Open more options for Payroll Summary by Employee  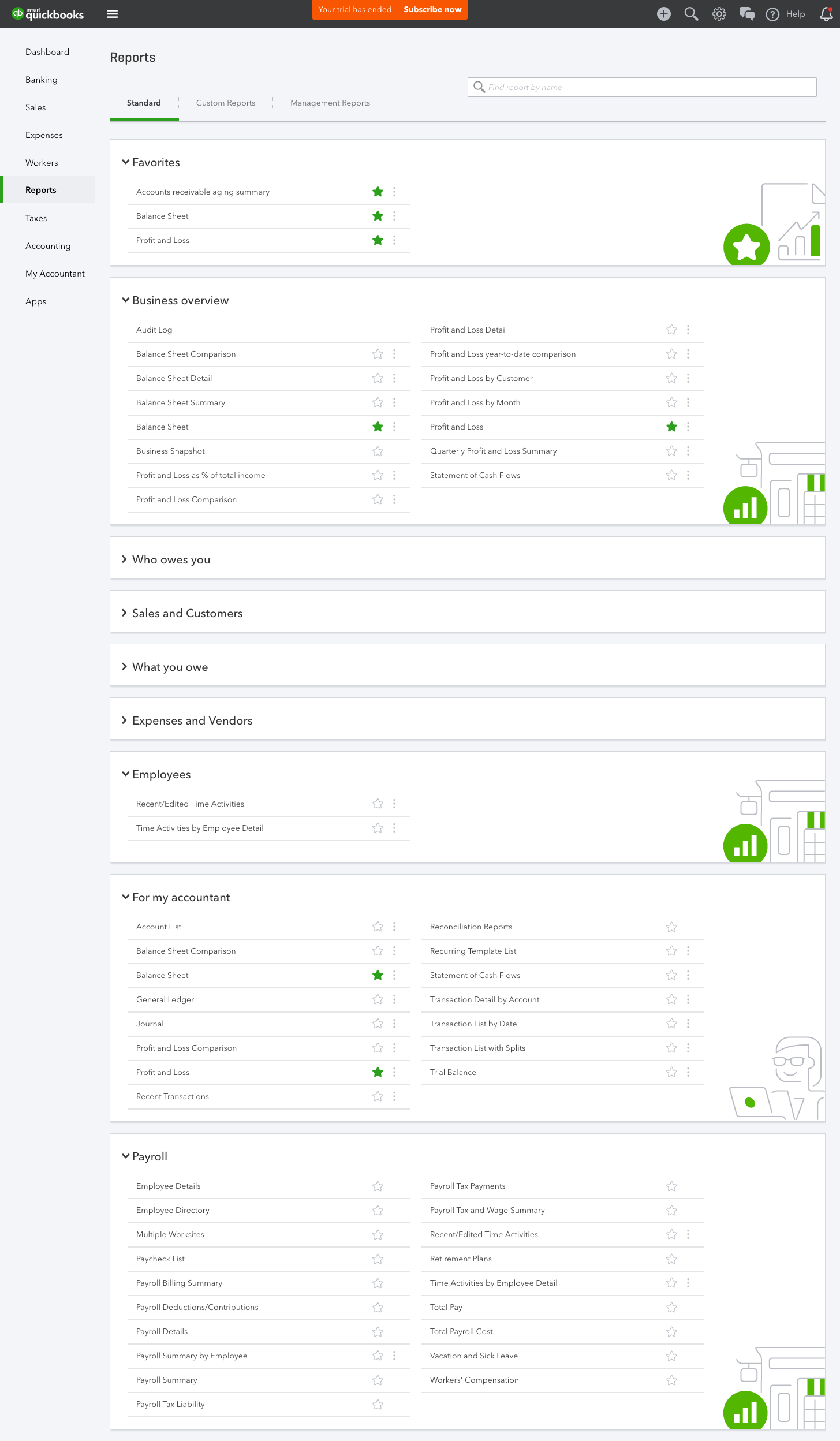(394, 1356)
